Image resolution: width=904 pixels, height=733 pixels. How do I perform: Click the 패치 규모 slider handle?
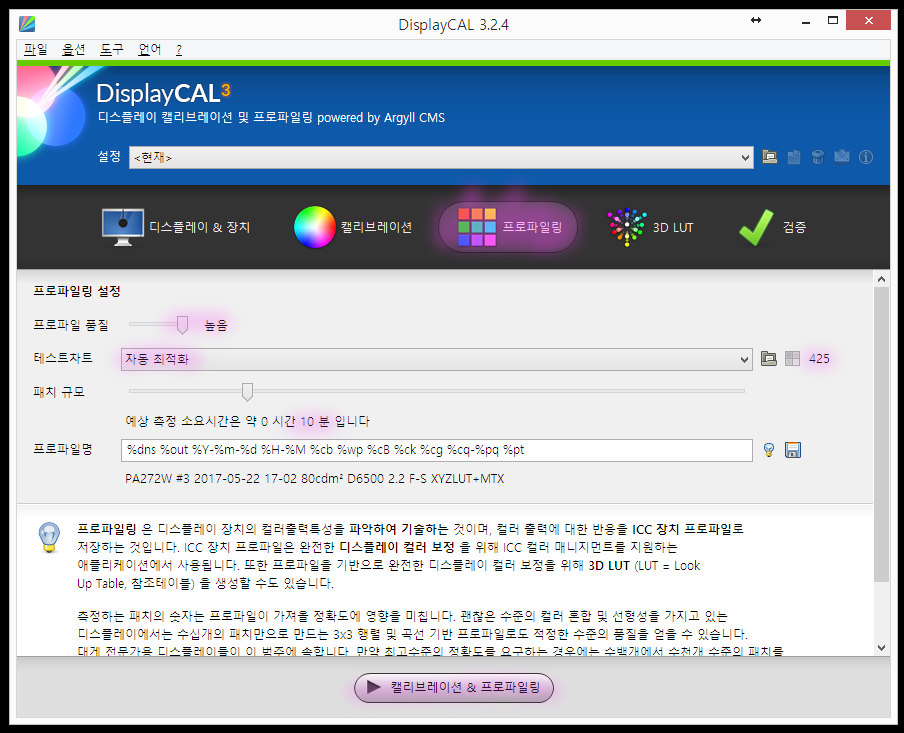tap(247, 391)
